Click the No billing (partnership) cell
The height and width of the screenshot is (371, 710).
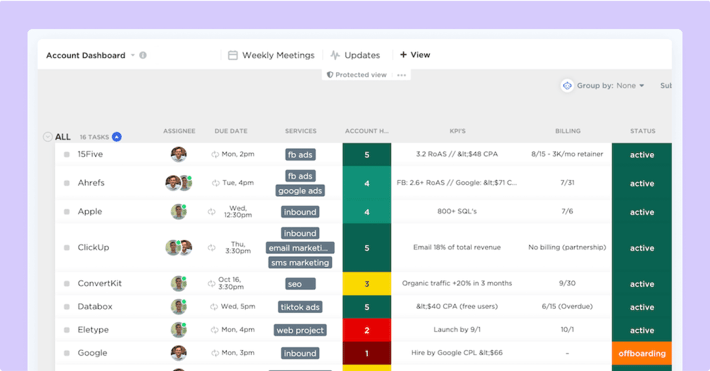pyautogui.click(x=567, y=247)
